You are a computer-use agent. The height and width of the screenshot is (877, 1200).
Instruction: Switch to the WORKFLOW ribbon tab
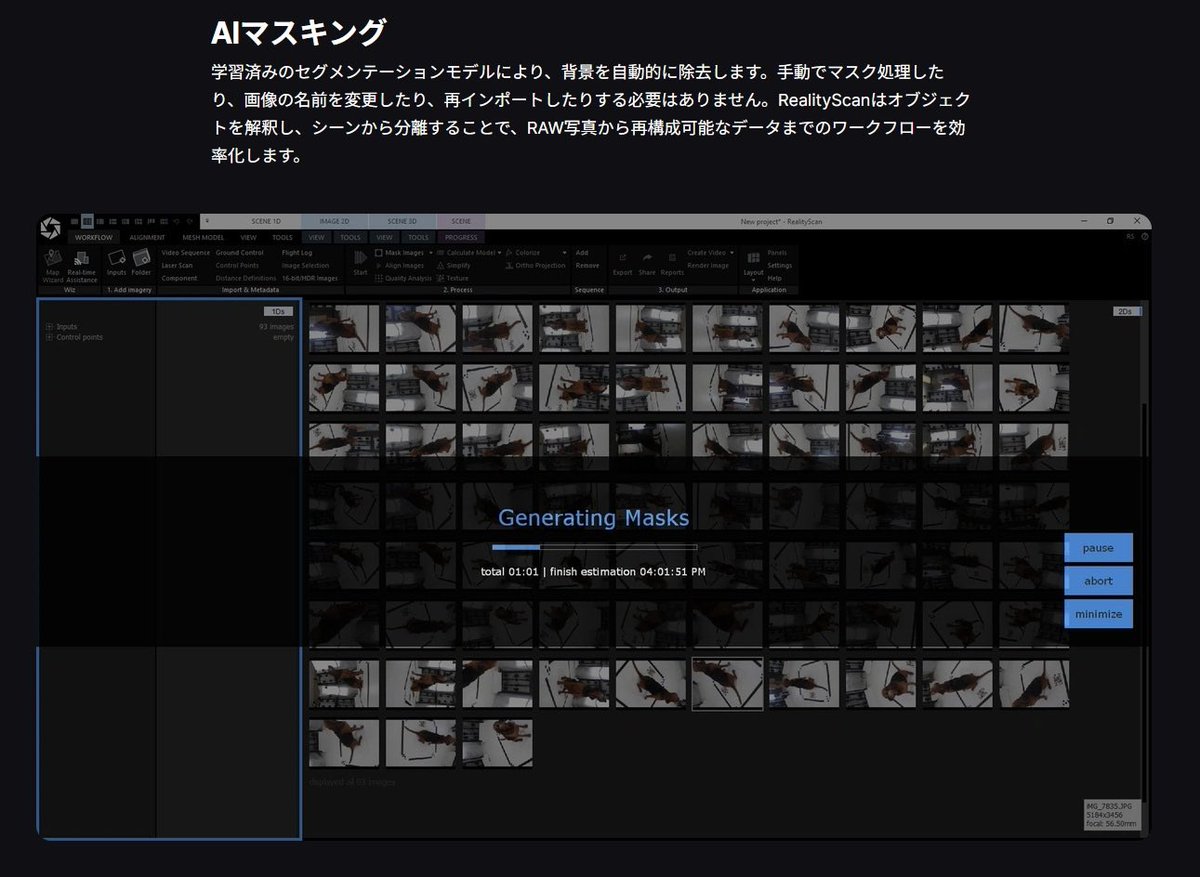point(94,237)
